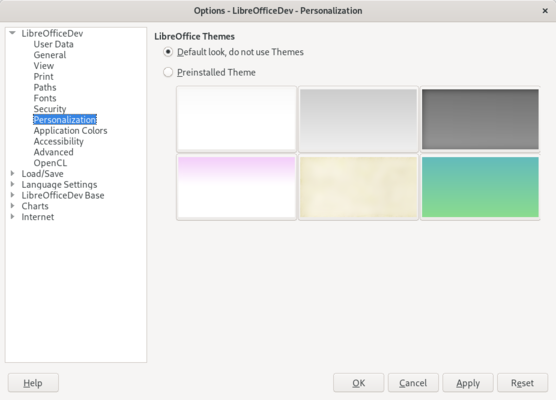Image resolution: width=556 pixels, height=400 pixels.
Task: Choose the pink gradient theme thumbnail
Action: 237,187
